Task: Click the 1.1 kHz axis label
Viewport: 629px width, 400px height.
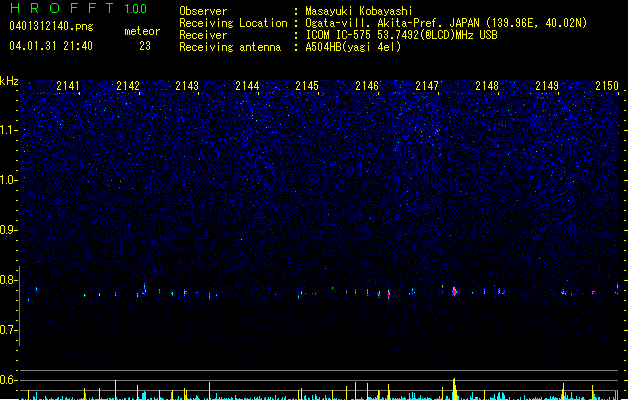Action: tap(8, 130)
